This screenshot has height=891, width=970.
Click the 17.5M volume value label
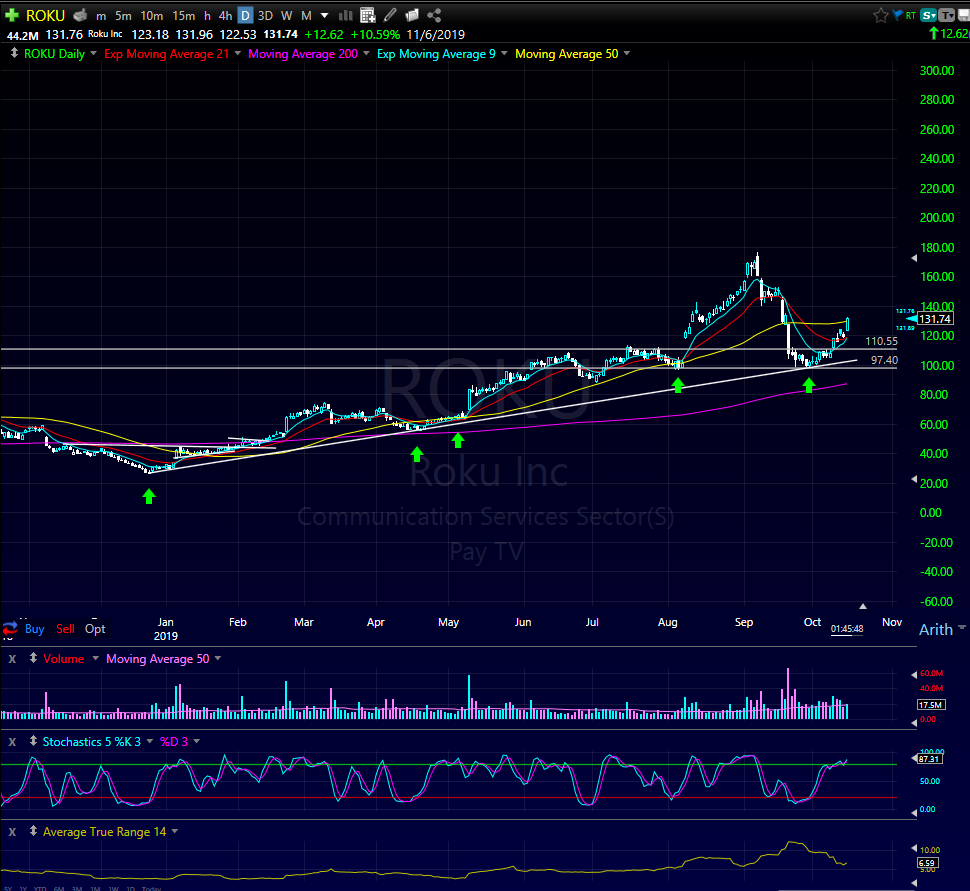click(x=930, y=705)
